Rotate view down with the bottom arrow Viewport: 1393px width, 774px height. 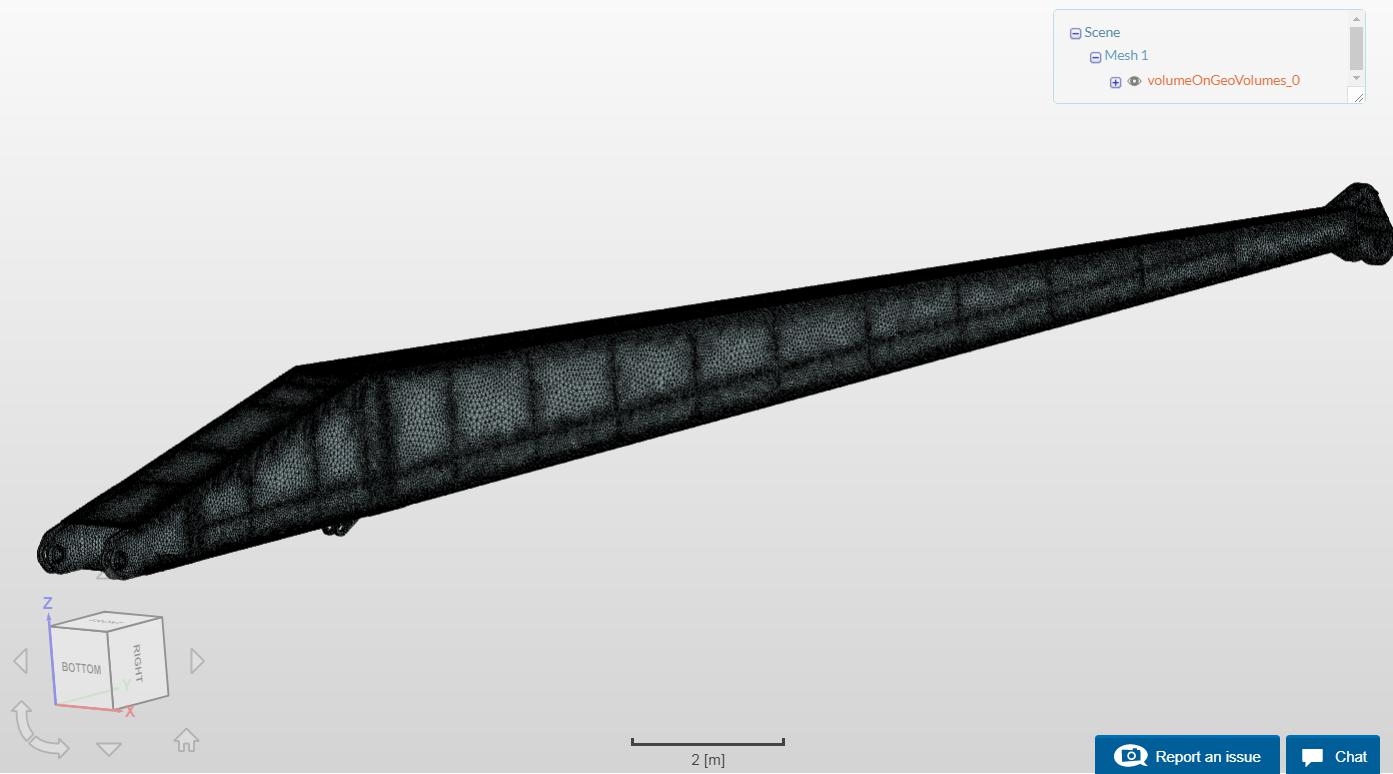coord(109,748)
